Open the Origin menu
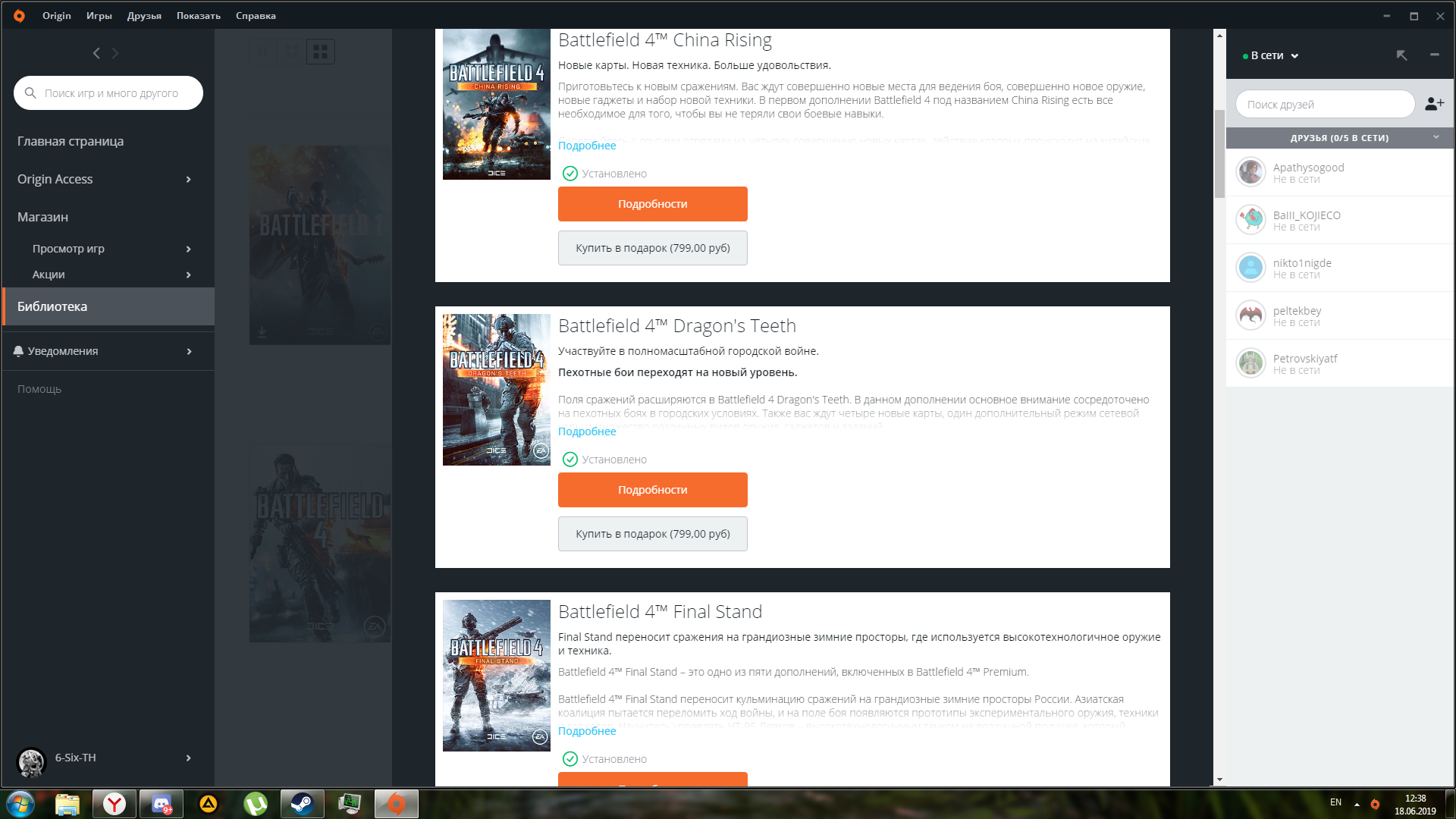 coord(57,15)
